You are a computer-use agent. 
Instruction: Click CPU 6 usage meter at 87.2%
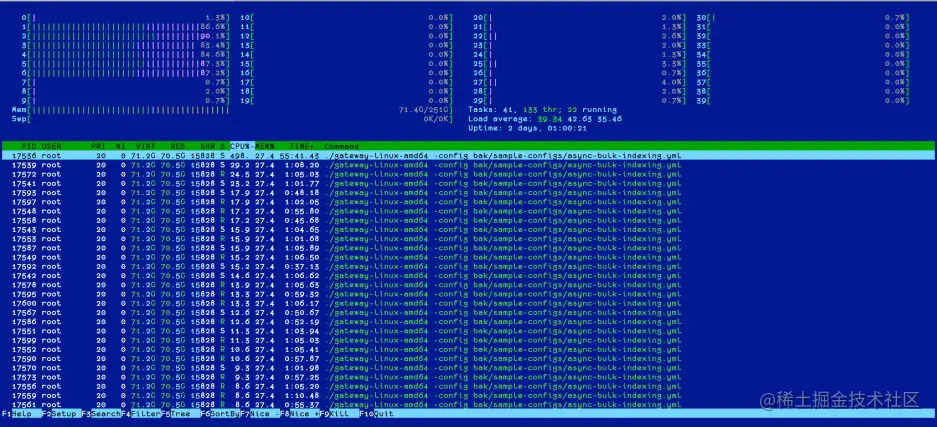pos(126,73)
